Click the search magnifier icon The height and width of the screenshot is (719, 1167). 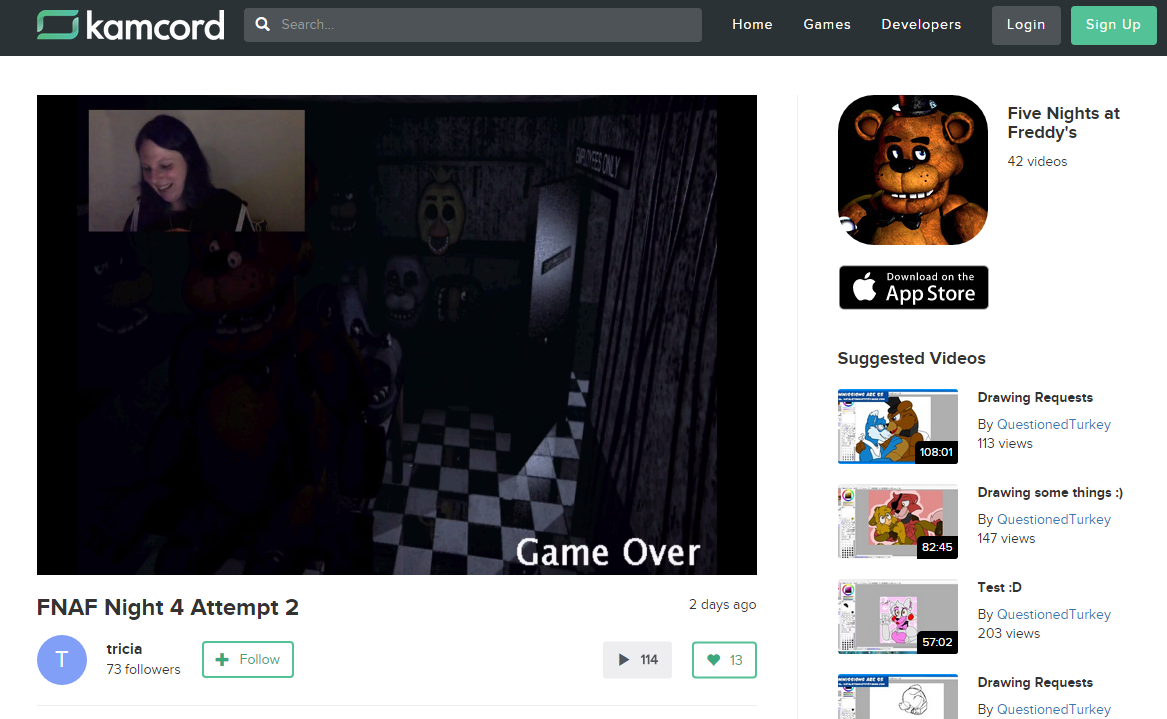(x=263, y=25)
